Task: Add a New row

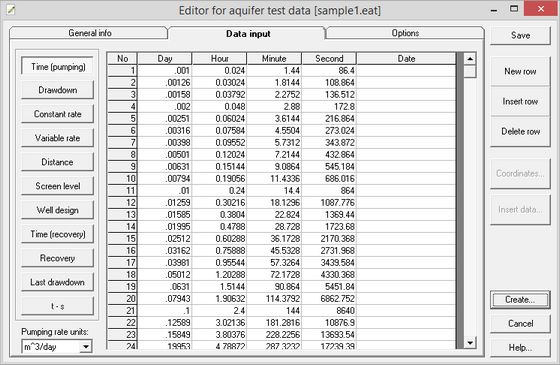Action: (x=520, y=71)
